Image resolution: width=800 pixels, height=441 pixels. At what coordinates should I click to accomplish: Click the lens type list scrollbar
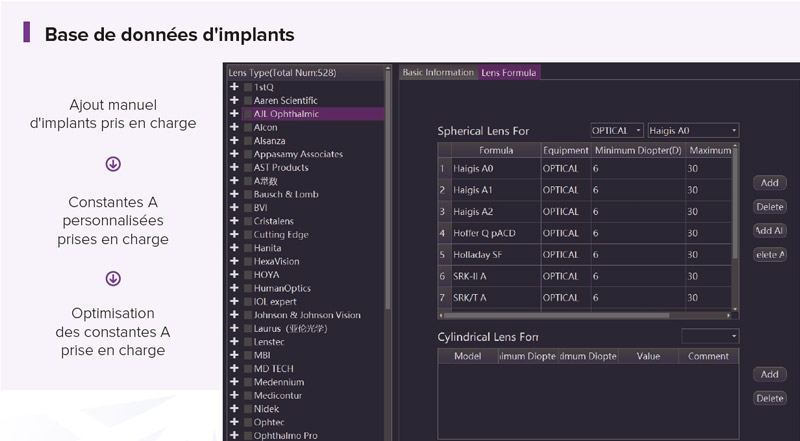(x=388, y=189)
